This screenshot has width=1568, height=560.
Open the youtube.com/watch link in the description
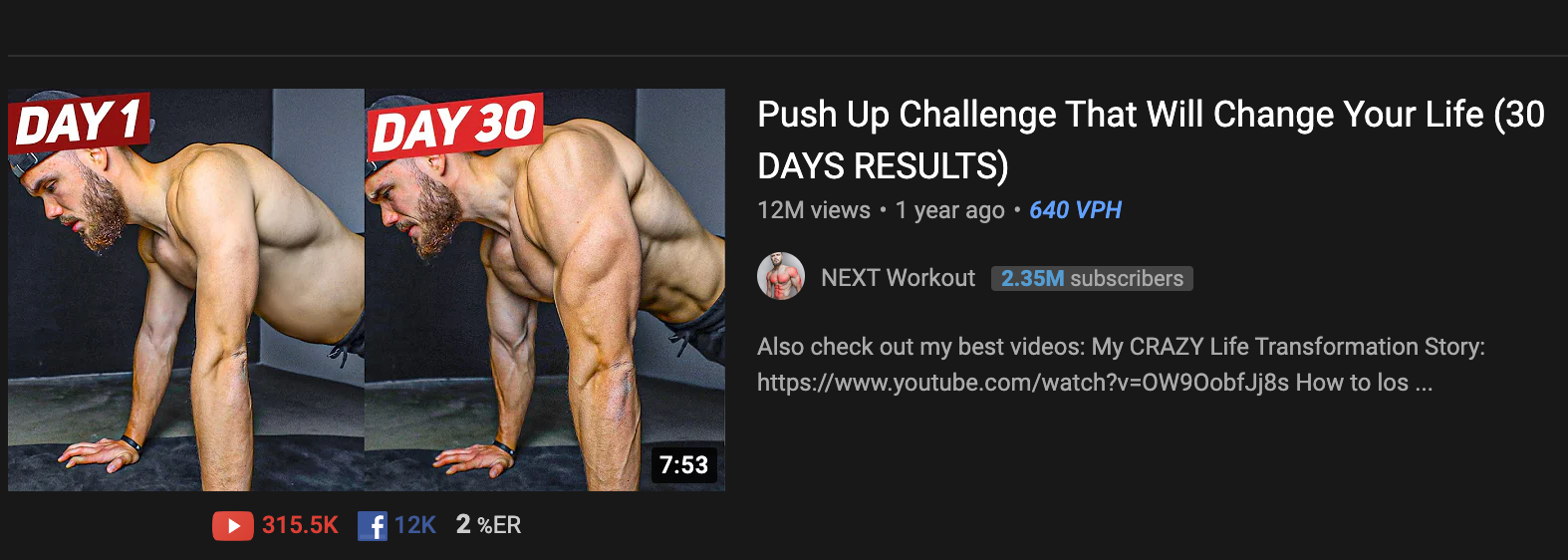[1022, 383]
